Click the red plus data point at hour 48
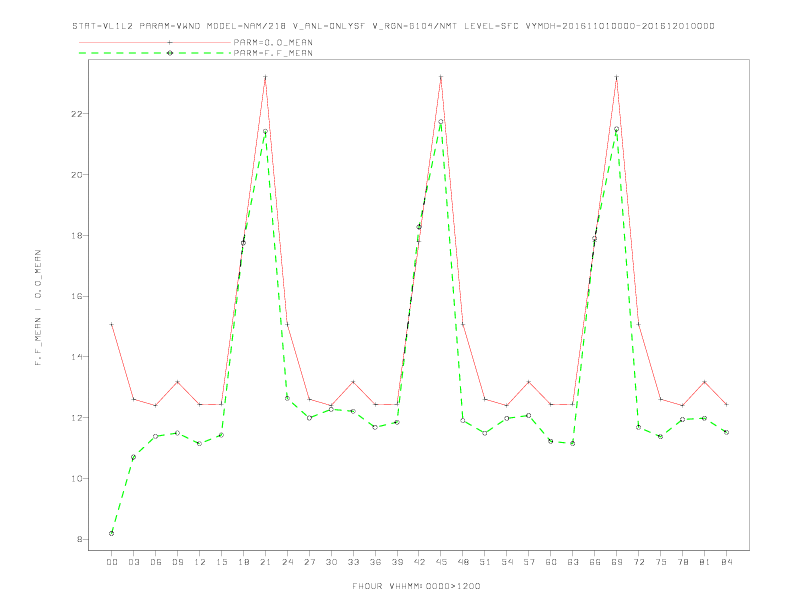 [463, 324]
